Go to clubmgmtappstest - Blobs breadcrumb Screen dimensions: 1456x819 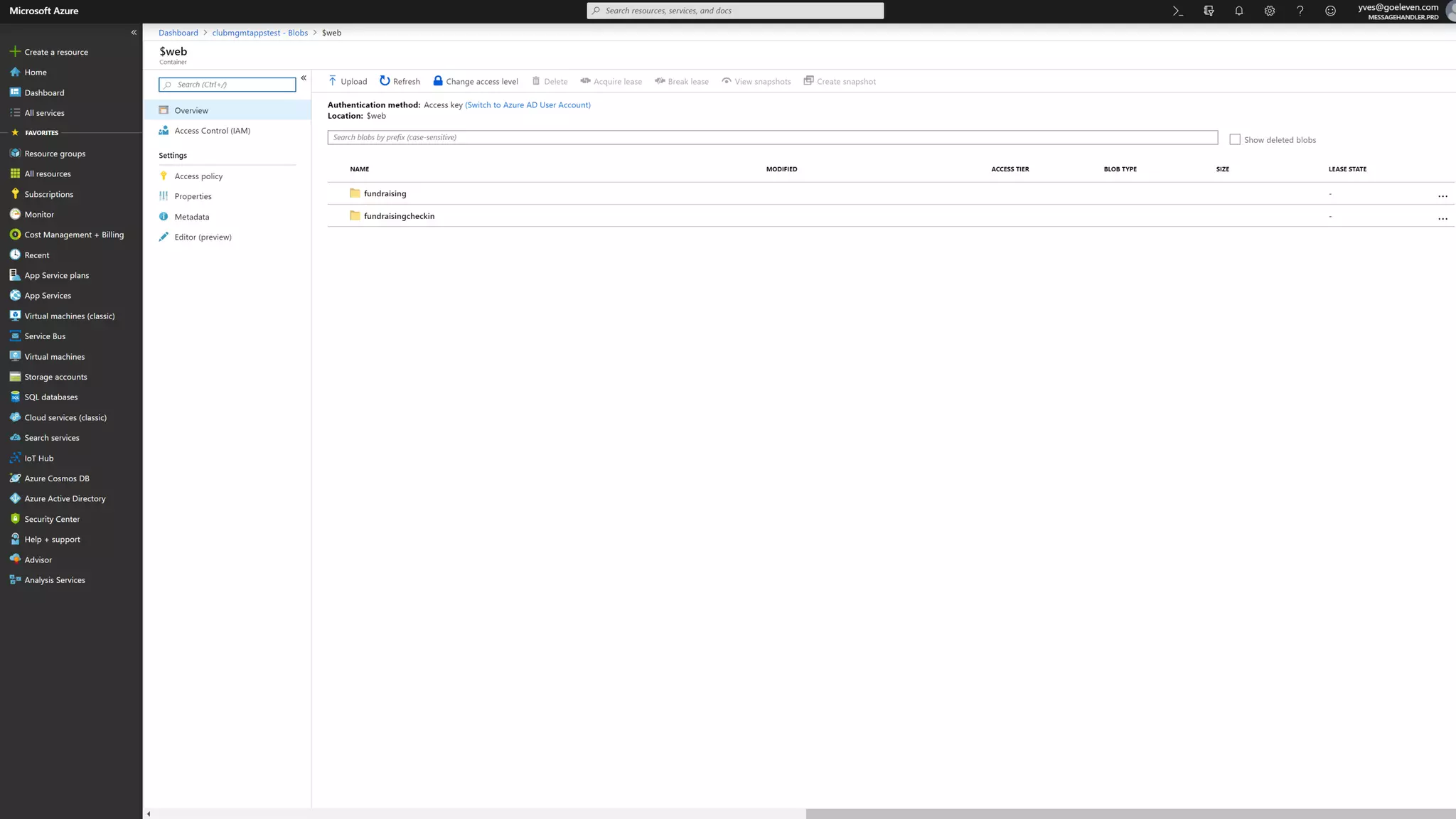259,33
